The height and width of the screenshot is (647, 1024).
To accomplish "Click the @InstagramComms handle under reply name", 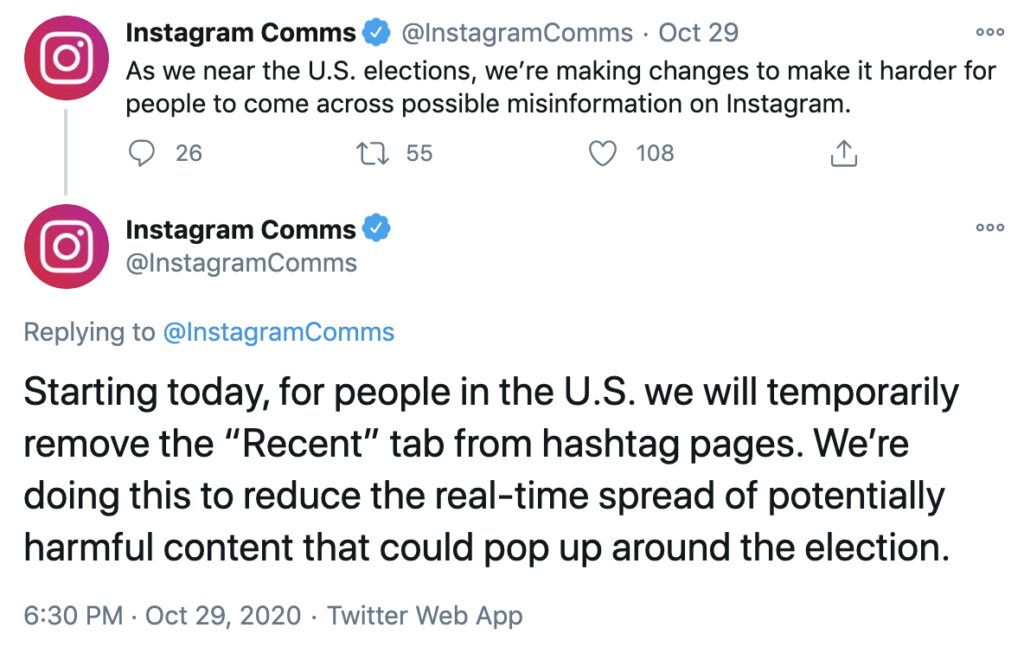I will (x=241, y=263).
